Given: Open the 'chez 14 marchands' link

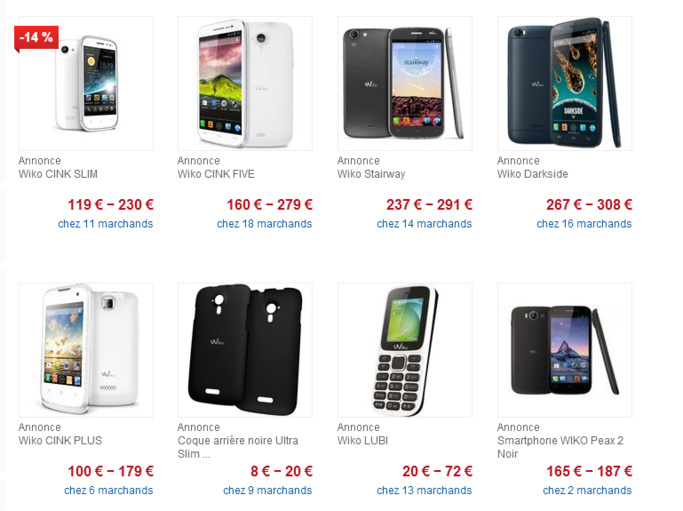Looking at the screenshot, I should [x=424, y=224].
